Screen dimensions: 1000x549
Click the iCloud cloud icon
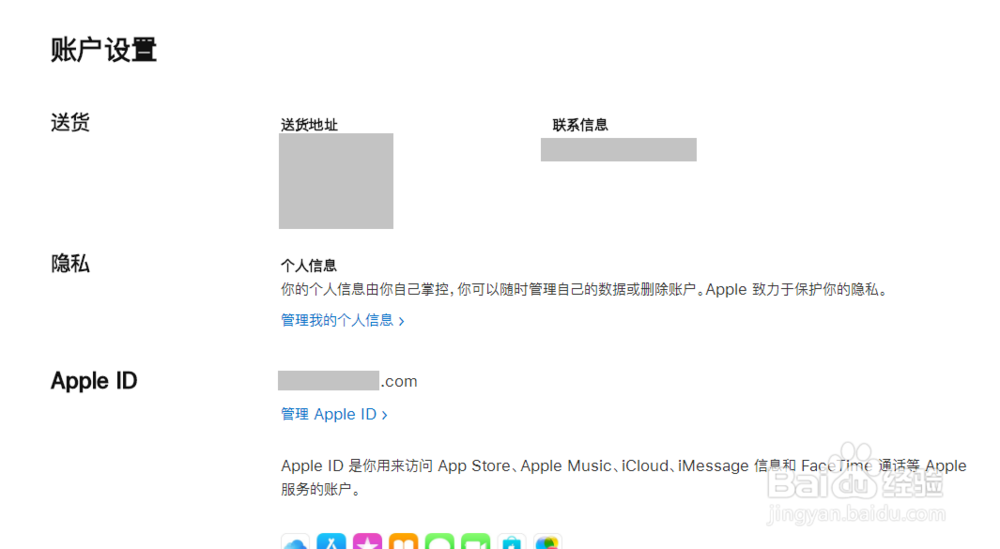click(x=295, y=541)
